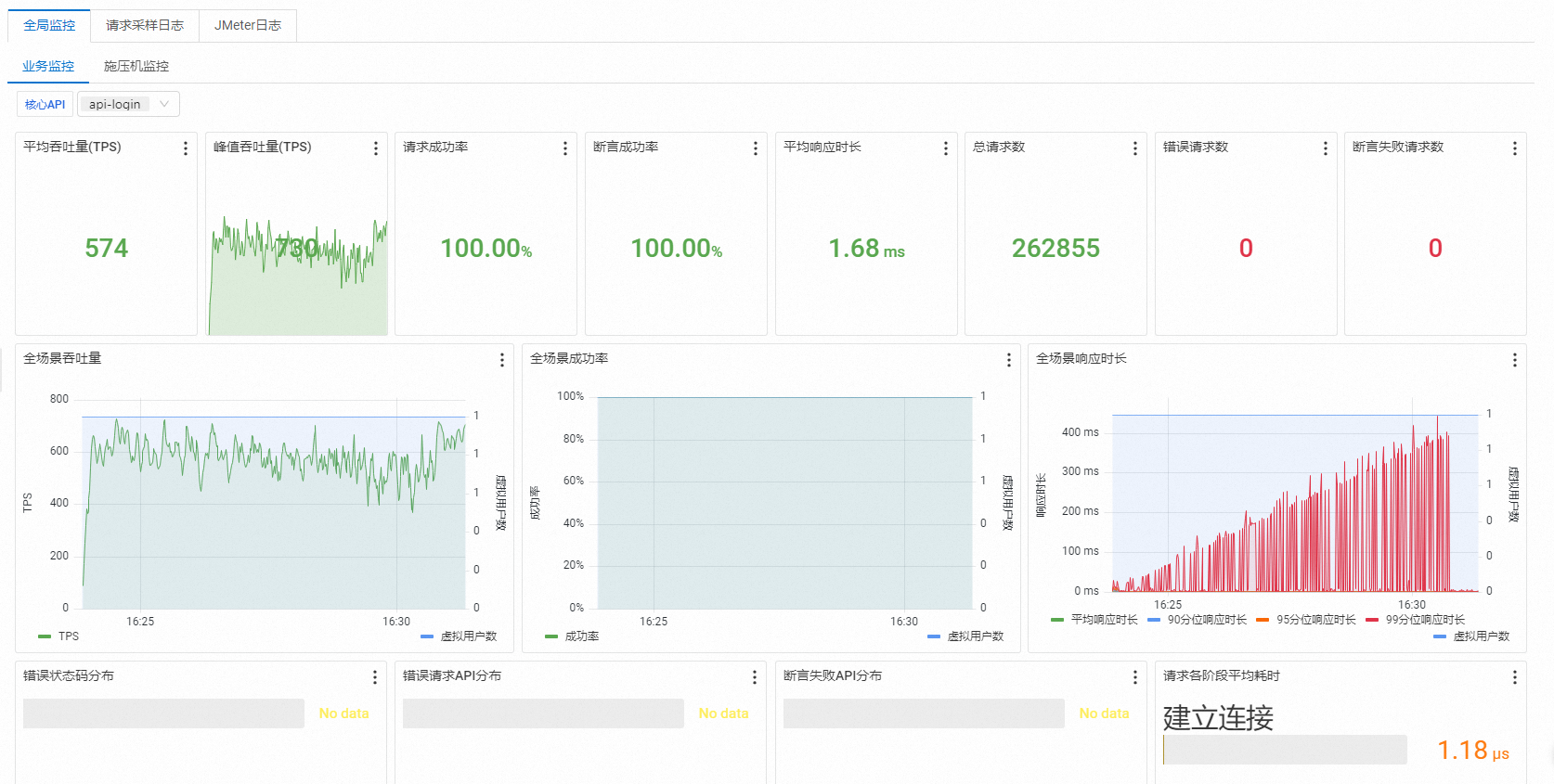Open the 请求成功率 panel's three-dot menu
This screenshot has width=1554, height=784.
click(565, 148)
